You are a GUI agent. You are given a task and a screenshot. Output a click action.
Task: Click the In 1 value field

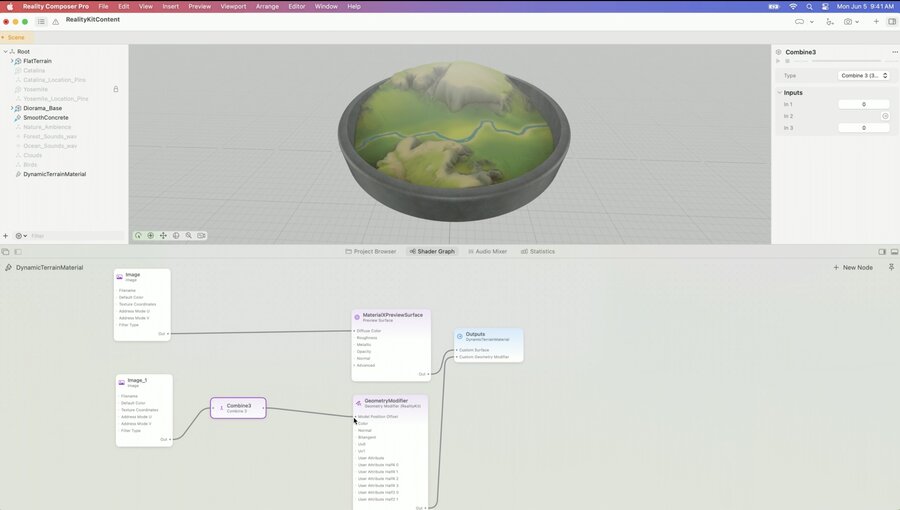[x=864, y=104]
